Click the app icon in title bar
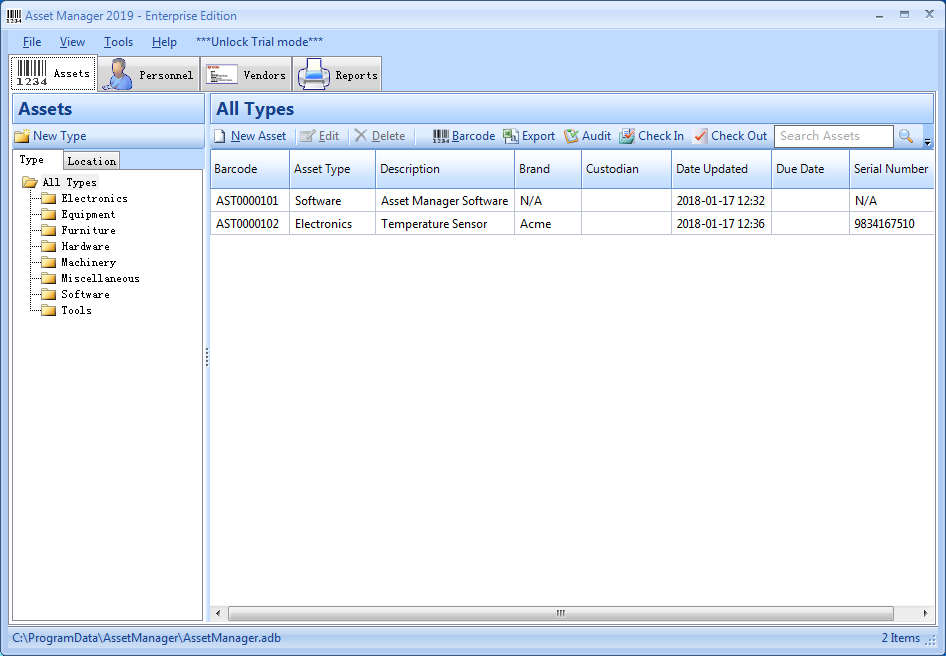The image size is (946, 656). [13, 16]
